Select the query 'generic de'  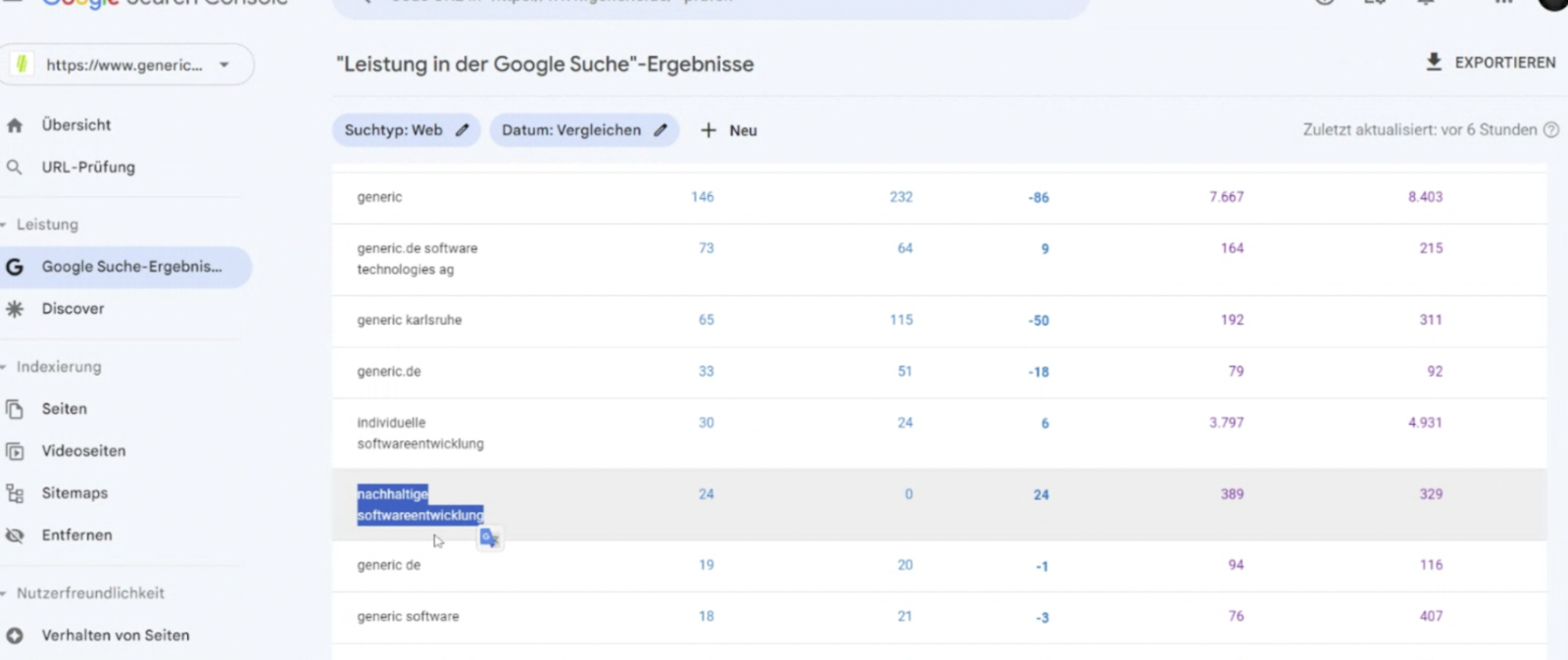[389, 565]
